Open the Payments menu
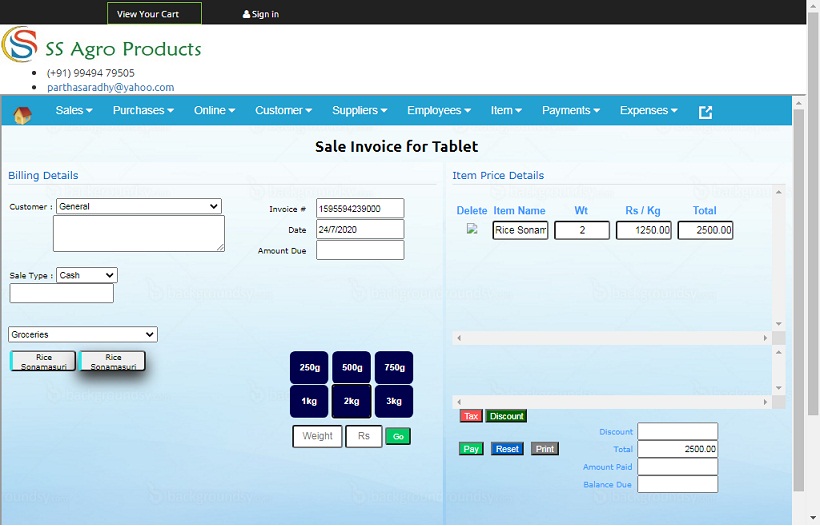The height and width of the screenshot is (526, 820). coord(571,110)
